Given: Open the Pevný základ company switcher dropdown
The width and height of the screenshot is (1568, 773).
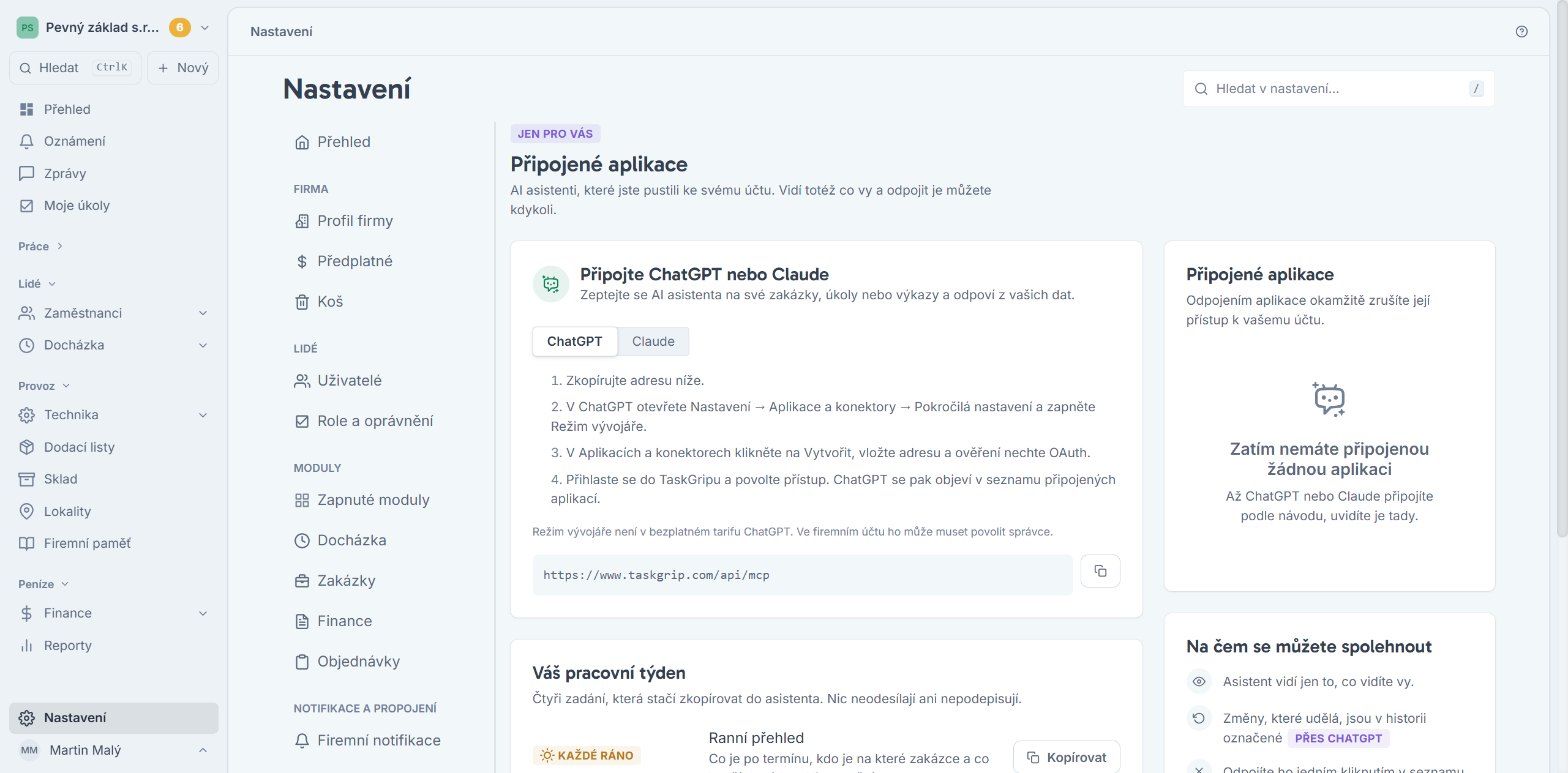Looking at the screenshot, I should click(114, 28).
